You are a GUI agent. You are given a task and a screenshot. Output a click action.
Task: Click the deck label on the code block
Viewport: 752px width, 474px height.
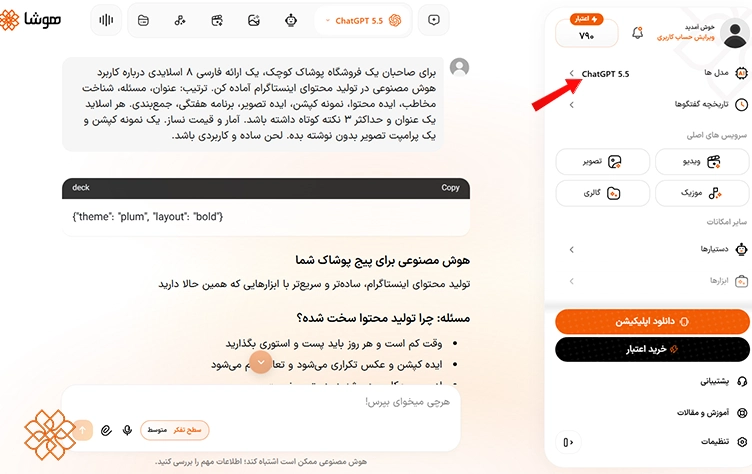81,188
